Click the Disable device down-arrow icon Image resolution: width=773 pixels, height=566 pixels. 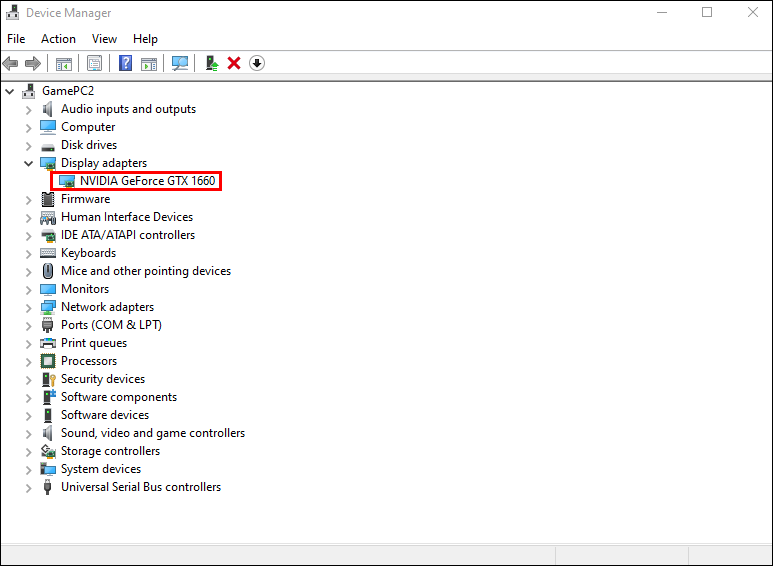tap(257, 63)
